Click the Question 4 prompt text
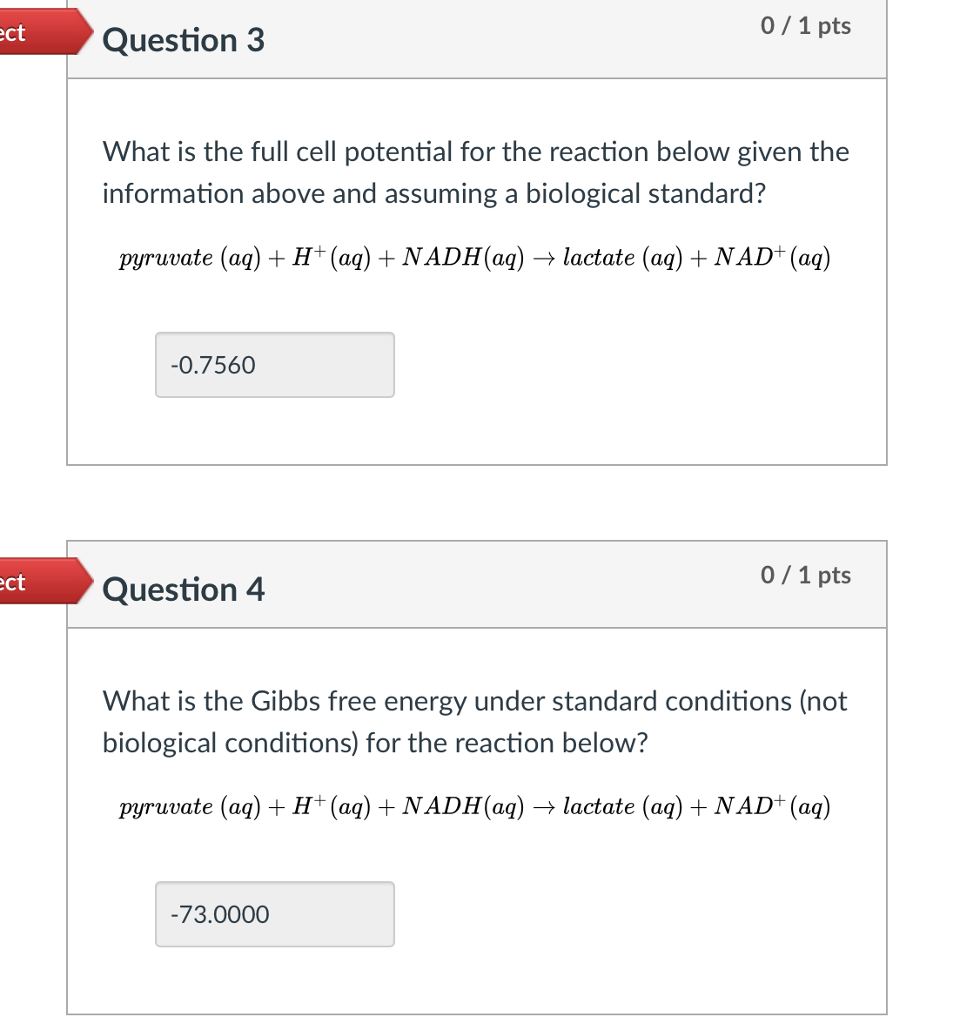The width and height of the screenshot is (980, 1024). pos(475,721)
